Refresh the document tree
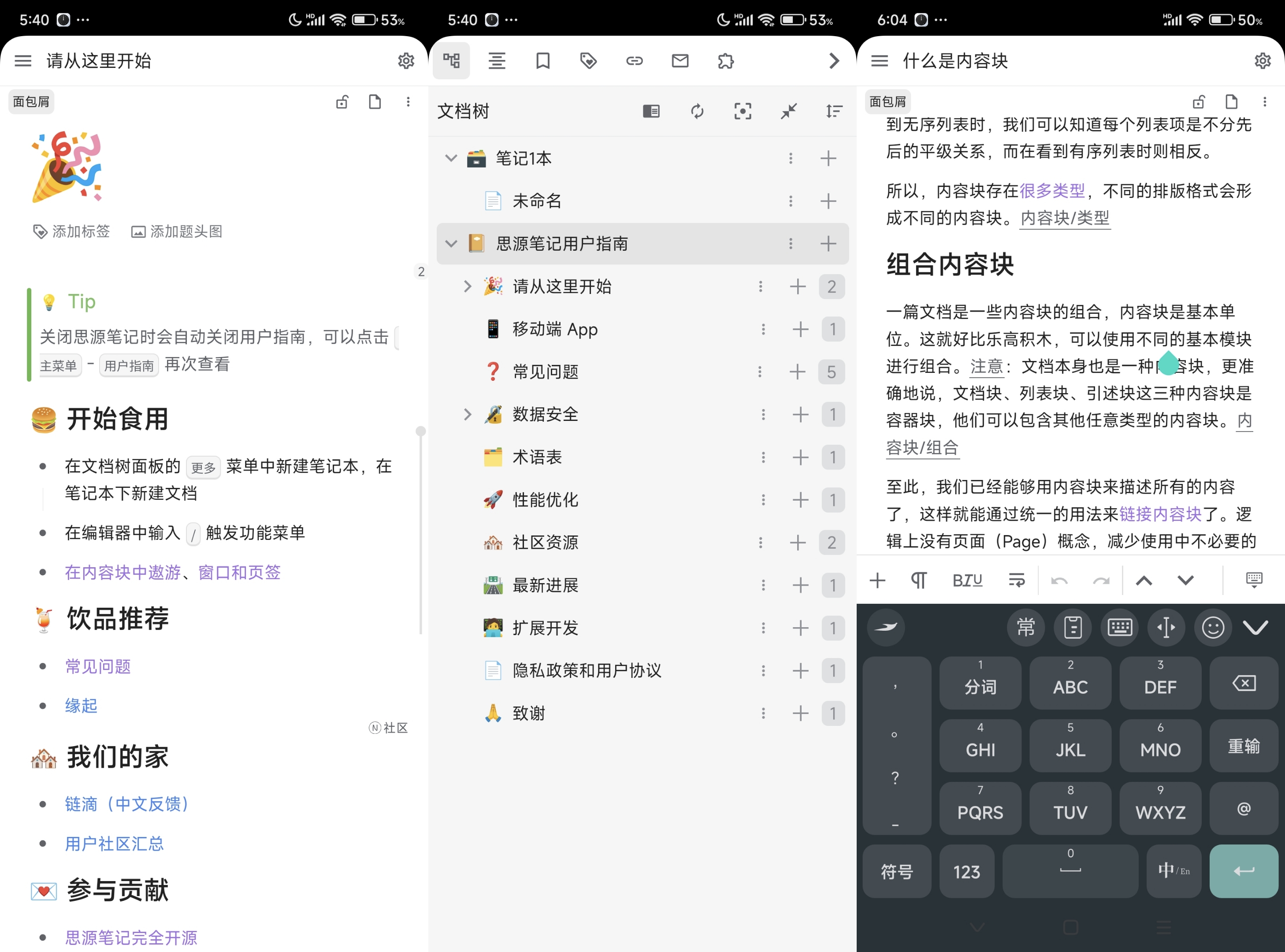This screenshot has width=1285, height=952. pos(697,111)
